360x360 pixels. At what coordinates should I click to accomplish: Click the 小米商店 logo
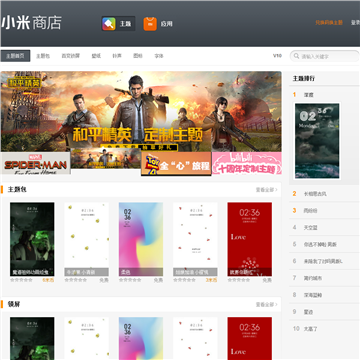point(31,23)
